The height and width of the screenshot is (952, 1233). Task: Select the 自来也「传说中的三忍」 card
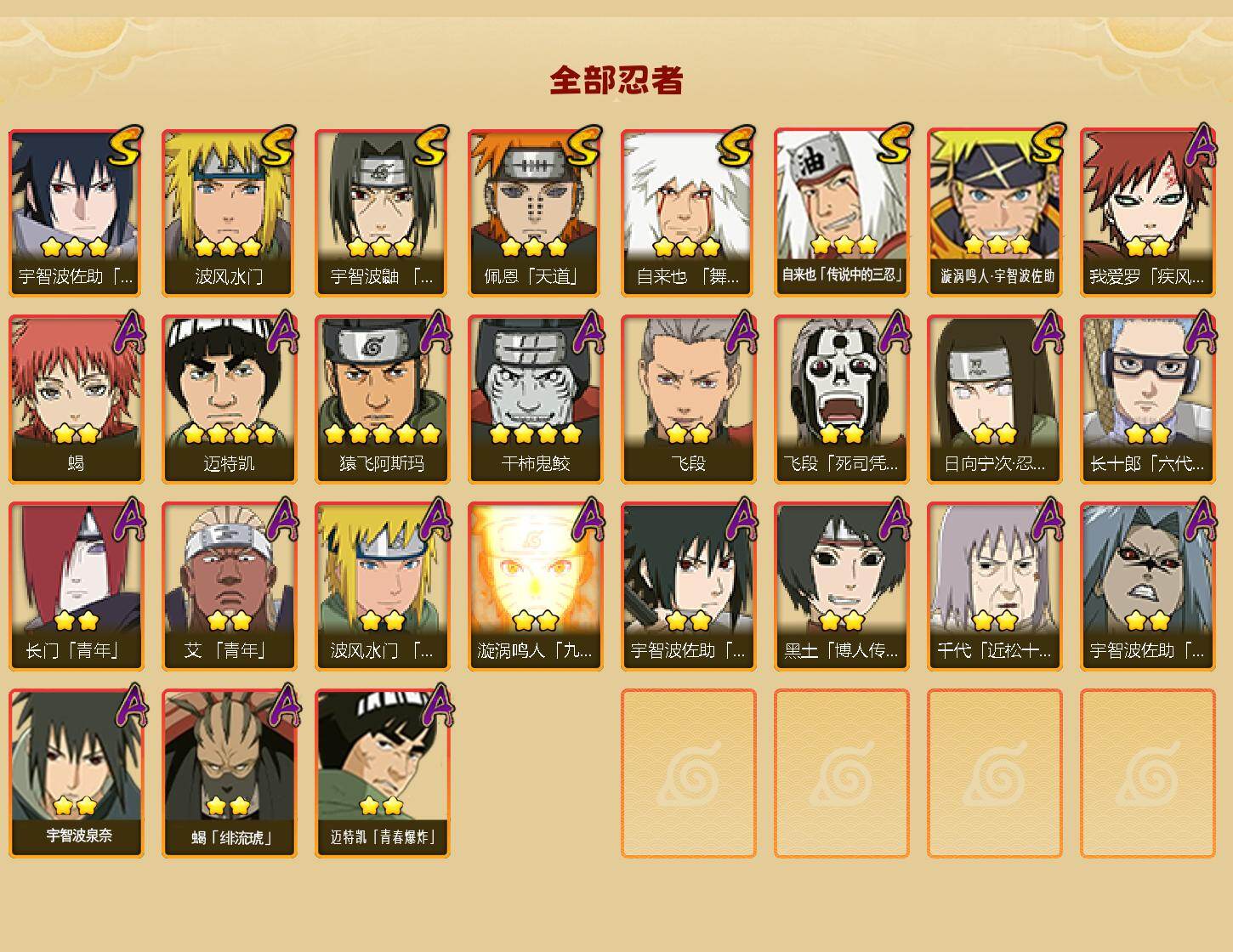841,212
